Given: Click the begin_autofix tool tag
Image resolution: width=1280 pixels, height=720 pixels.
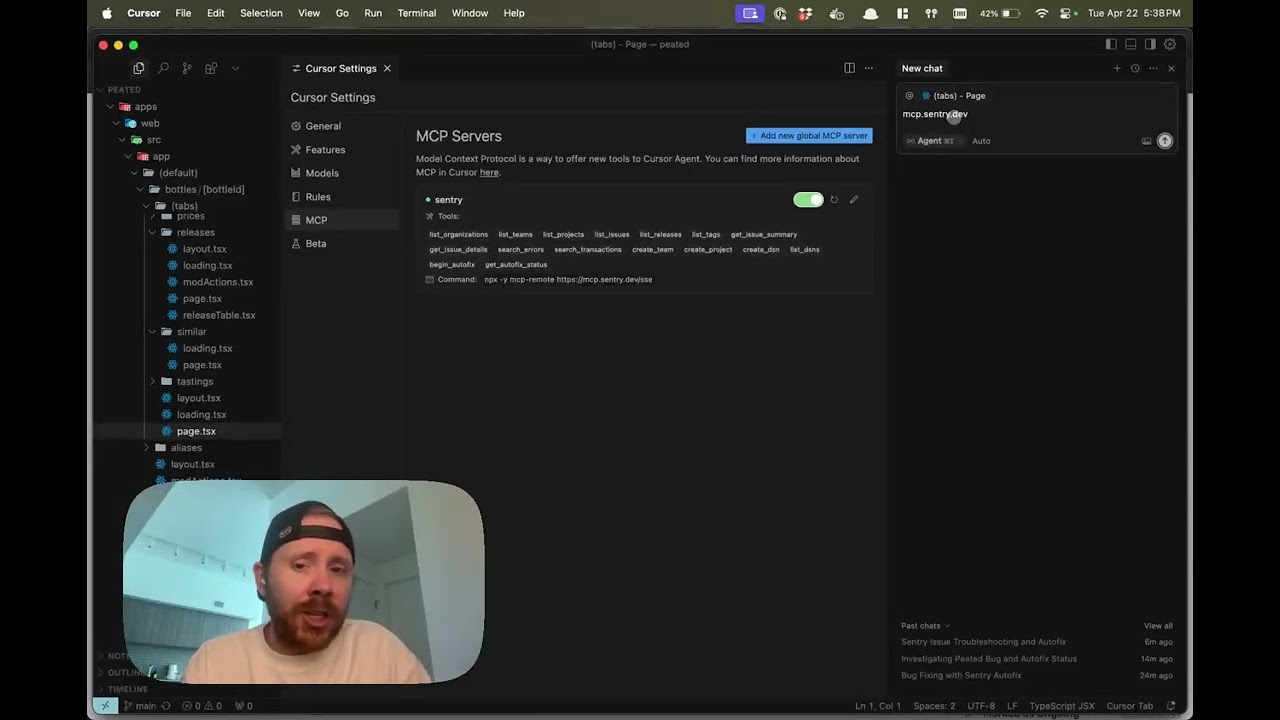Looking at the screenshot, I should click(452, 265).
